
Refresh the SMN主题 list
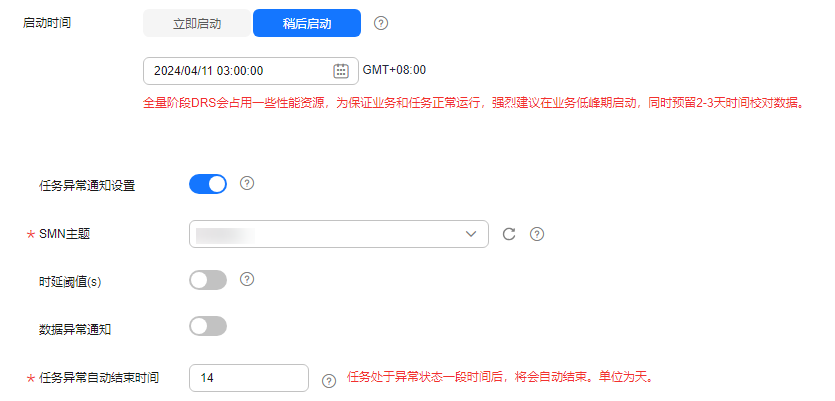click(x=509, y=234)
